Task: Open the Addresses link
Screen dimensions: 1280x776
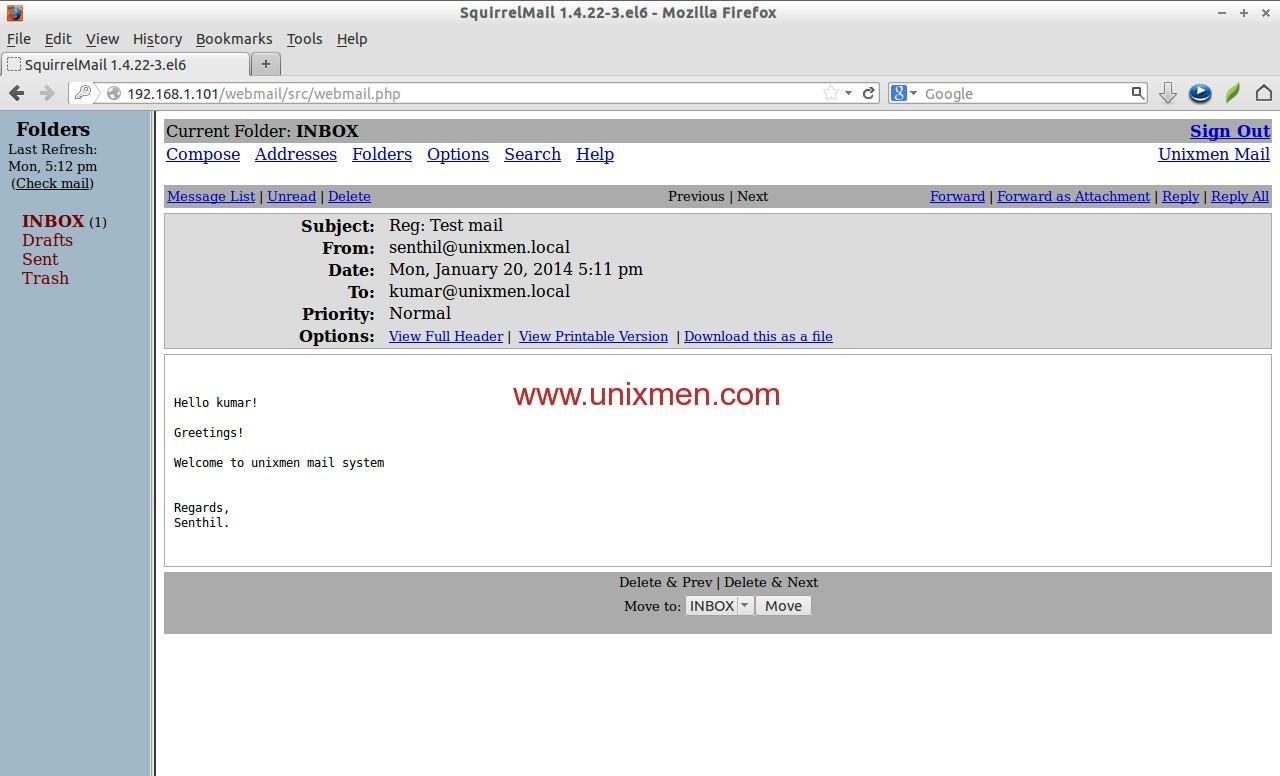Action: click(x=296, y=154)
